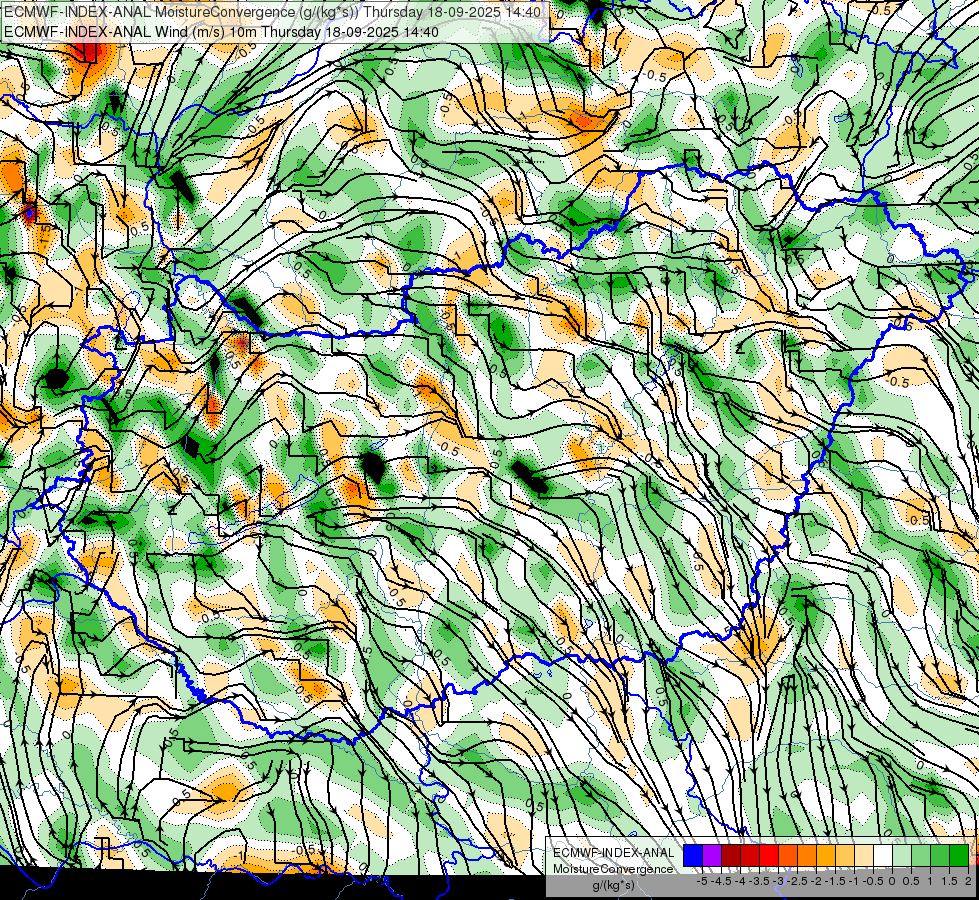Click the darkest green legend swatch
Viewport: 979px width, 900px height.
(959, 855)
